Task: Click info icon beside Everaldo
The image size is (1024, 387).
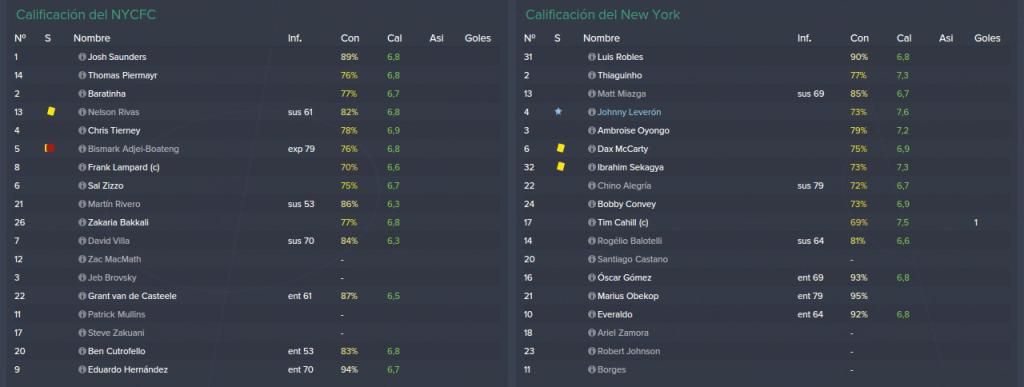Action: 592,315
